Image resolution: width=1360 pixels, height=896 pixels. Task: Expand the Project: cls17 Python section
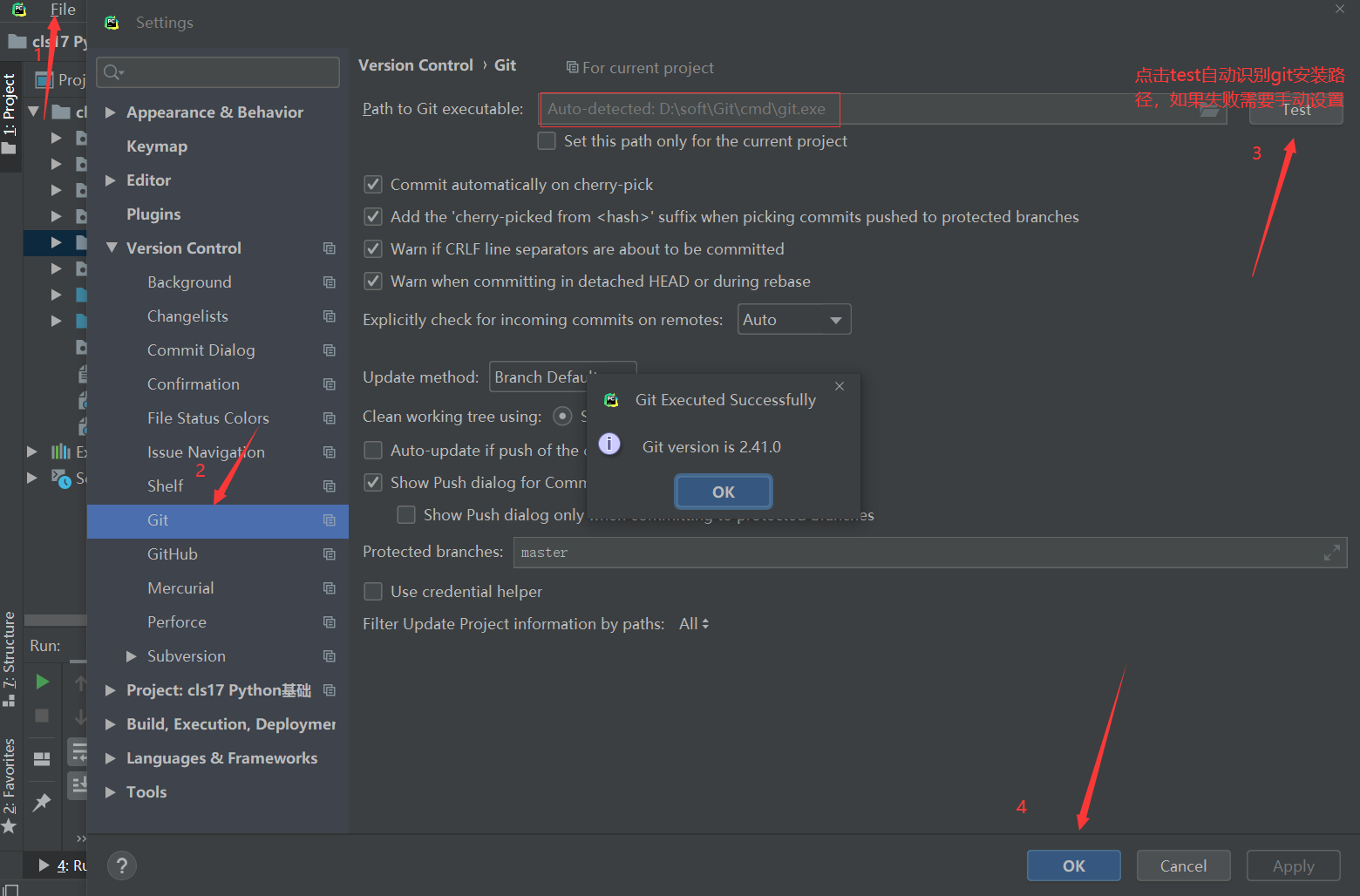[111, 690]
